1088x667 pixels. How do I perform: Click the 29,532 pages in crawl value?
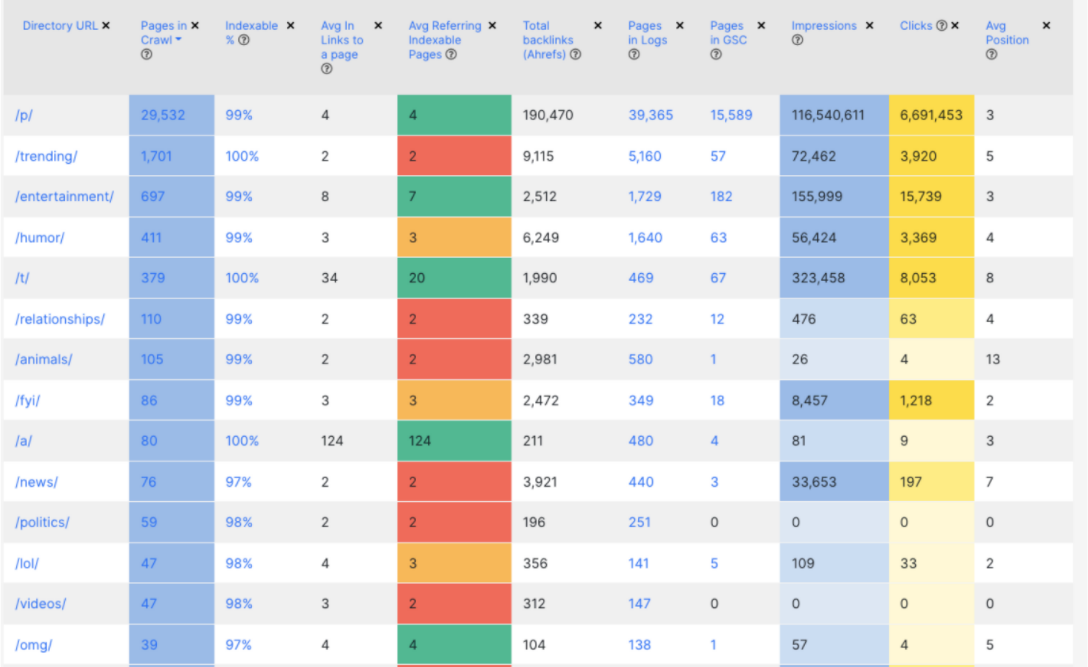163,115
